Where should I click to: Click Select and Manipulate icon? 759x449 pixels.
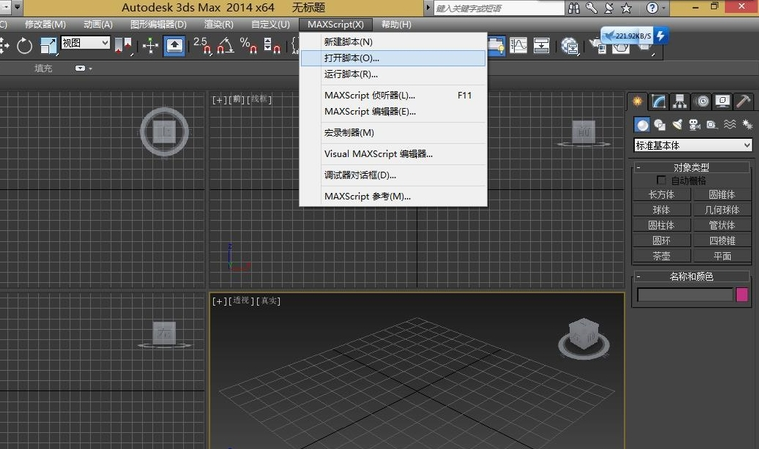[151, 46]
